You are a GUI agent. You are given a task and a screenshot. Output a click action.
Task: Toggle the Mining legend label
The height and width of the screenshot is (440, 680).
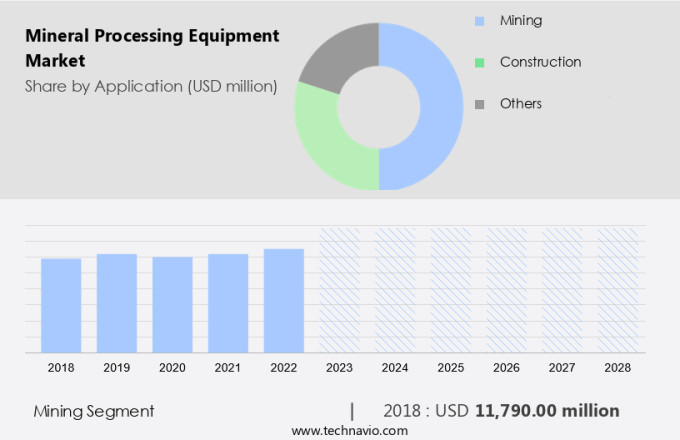tap(520, 20)
